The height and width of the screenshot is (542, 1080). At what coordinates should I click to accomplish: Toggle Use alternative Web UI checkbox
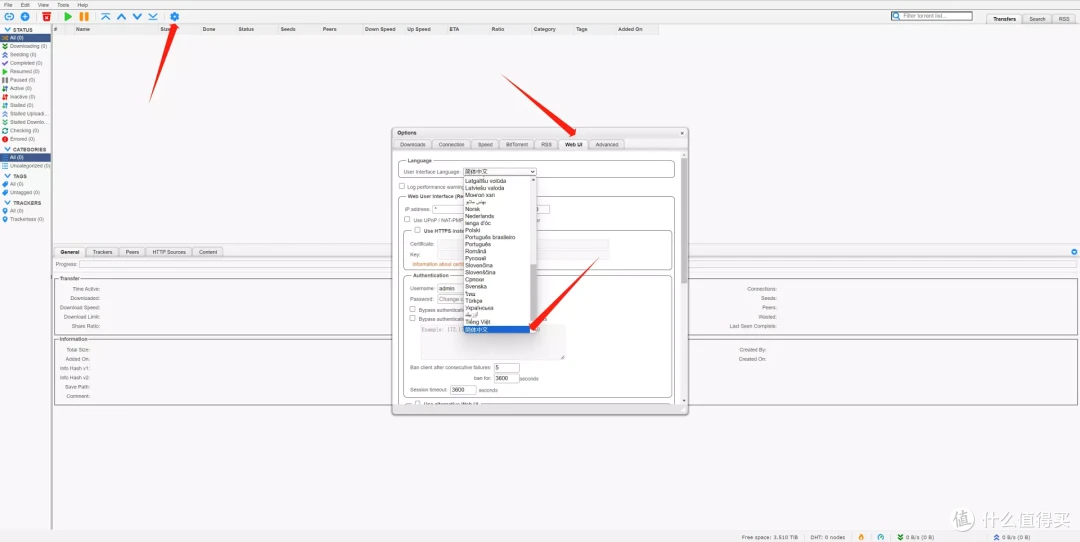(417, 404)
